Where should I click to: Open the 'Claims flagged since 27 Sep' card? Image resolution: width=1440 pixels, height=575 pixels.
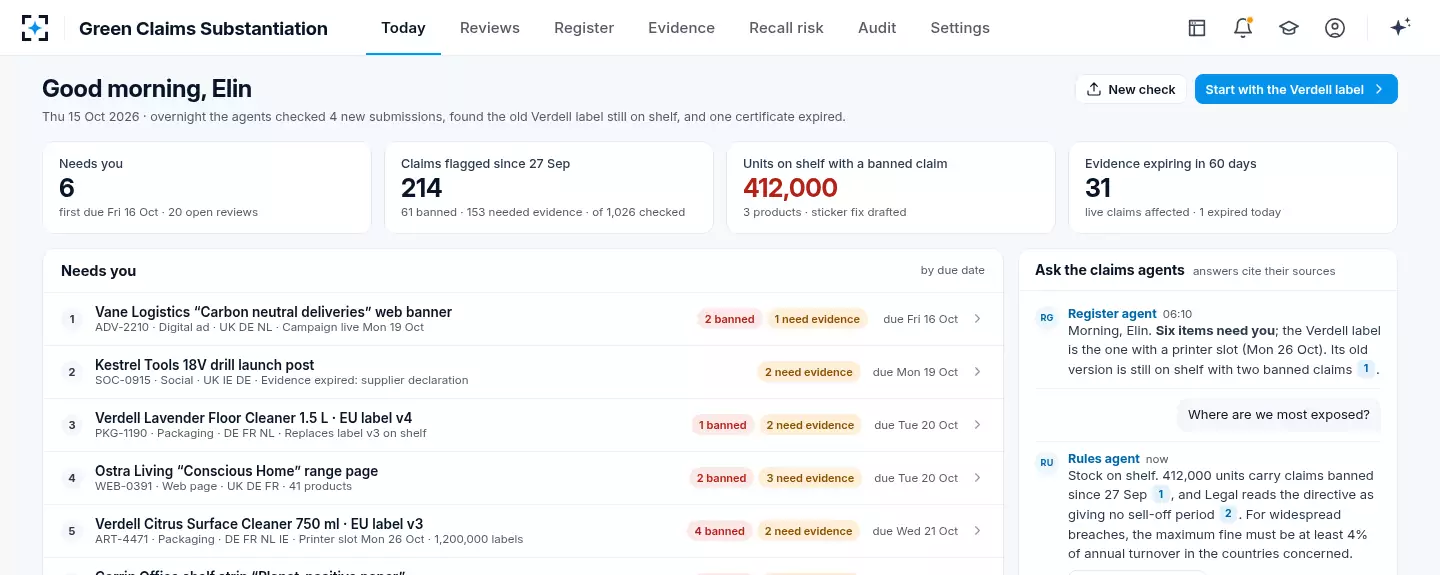[x=549, y=188]
